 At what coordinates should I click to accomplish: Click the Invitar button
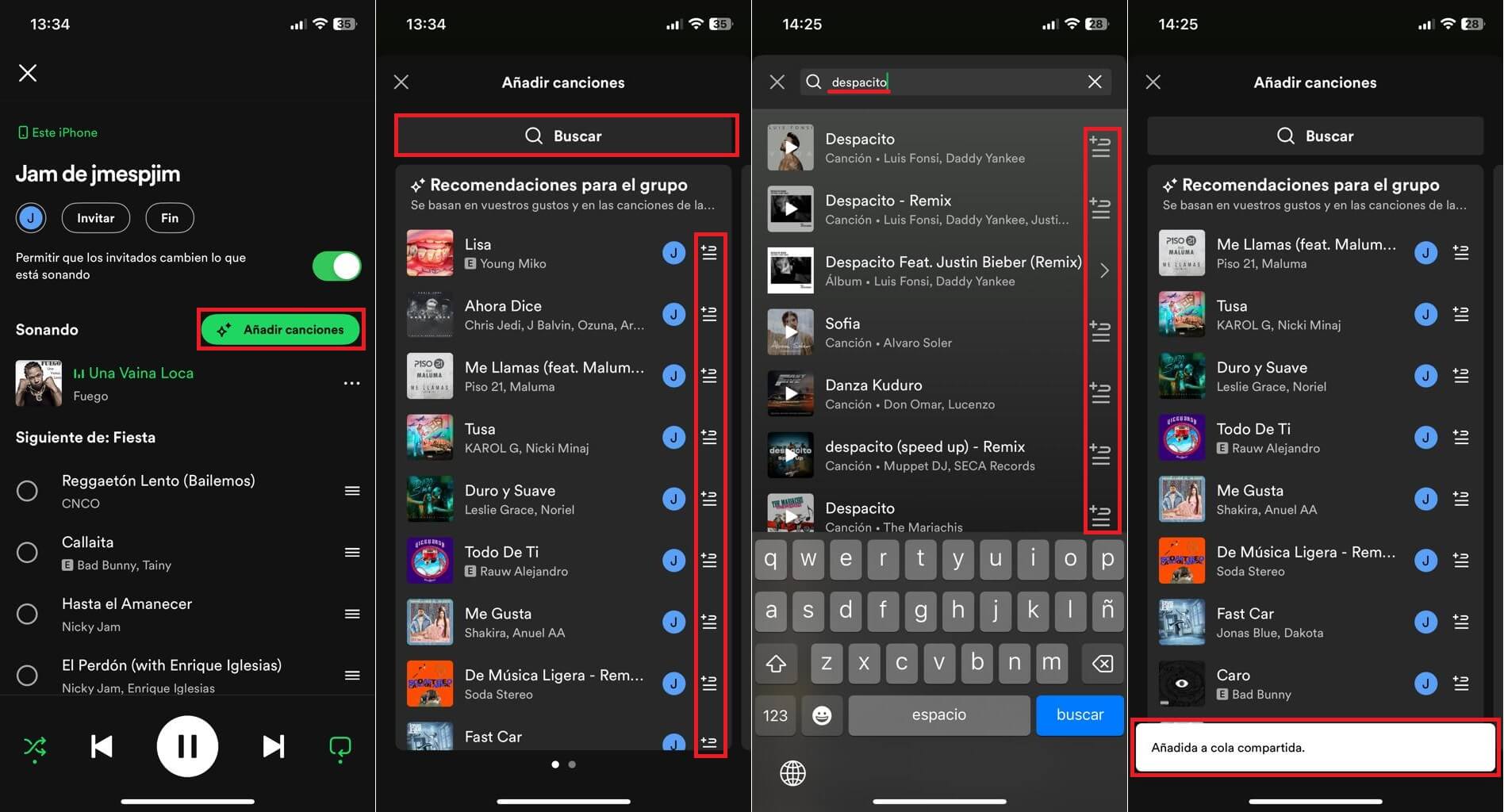(x=96, y=218)
